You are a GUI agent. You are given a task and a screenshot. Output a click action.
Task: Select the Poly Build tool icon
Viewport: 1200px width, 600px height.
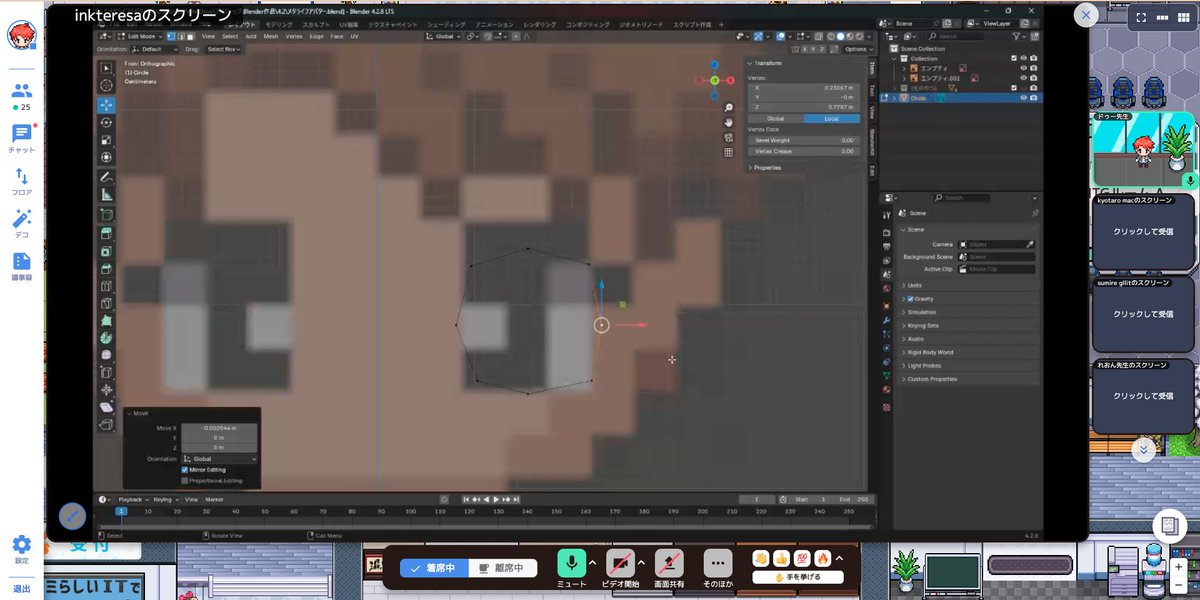(x=106, y=321)
